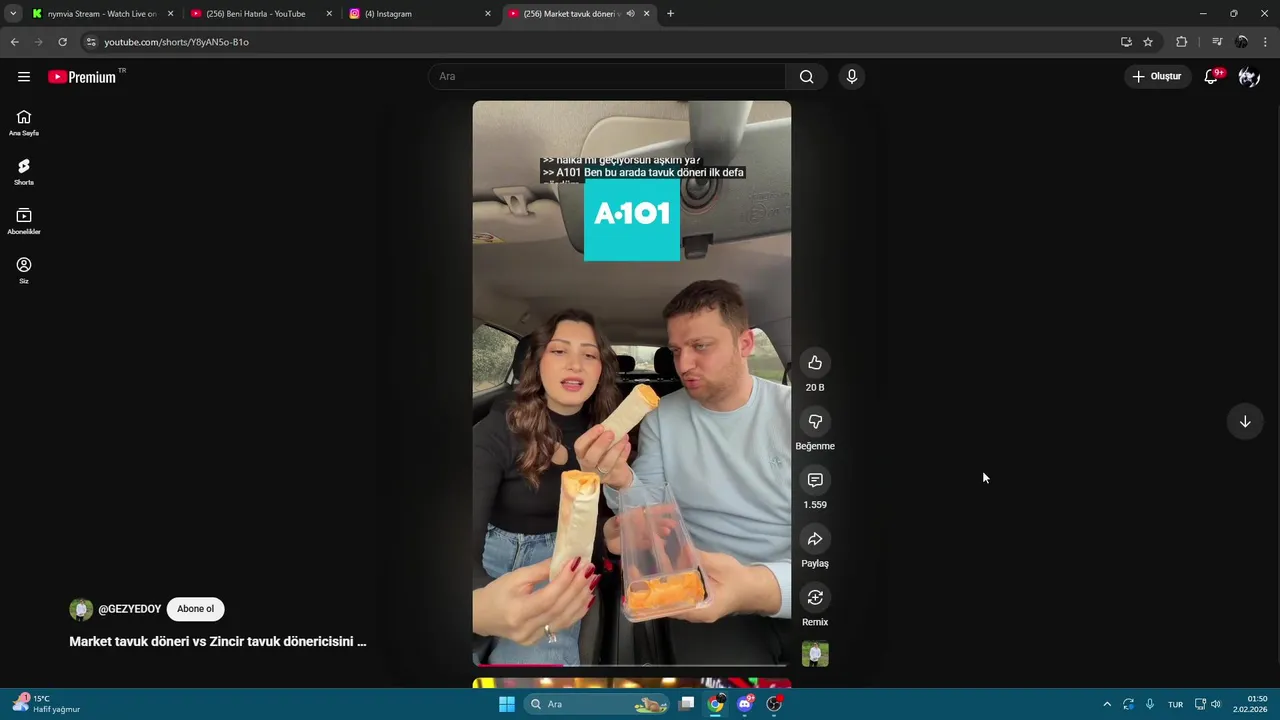The image size is (1280, 720).
Task: Open OBS Studio from the taskbar
Action: pos(774,704)
